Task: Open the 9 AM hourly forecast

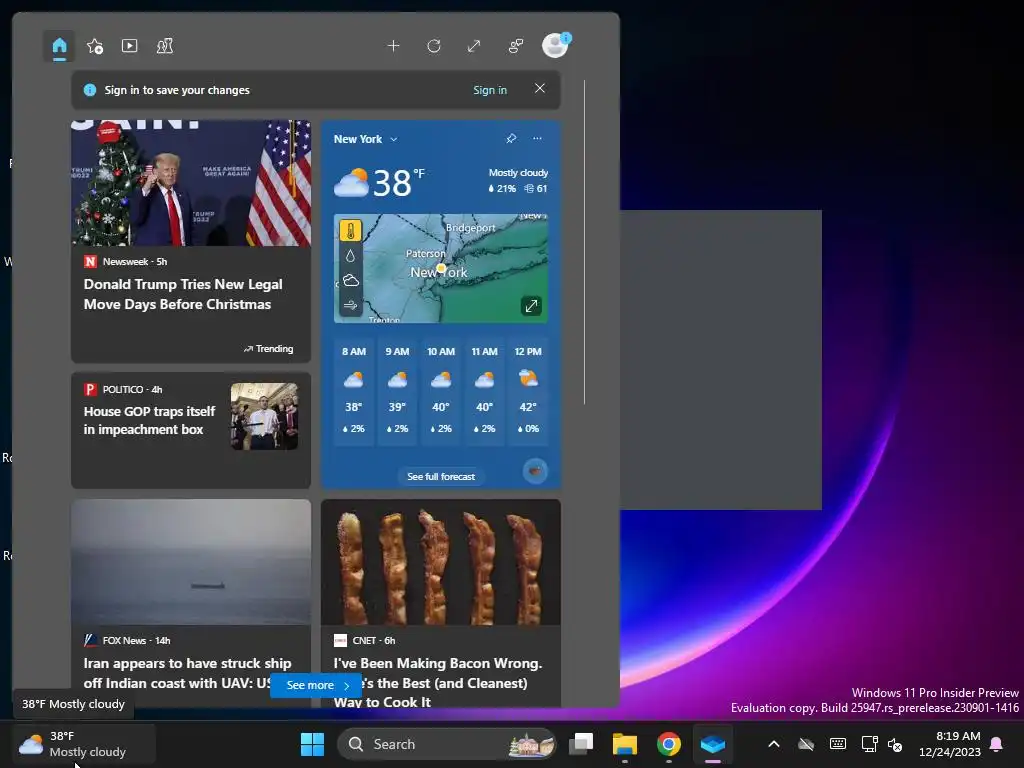Action: click(397, 391)
